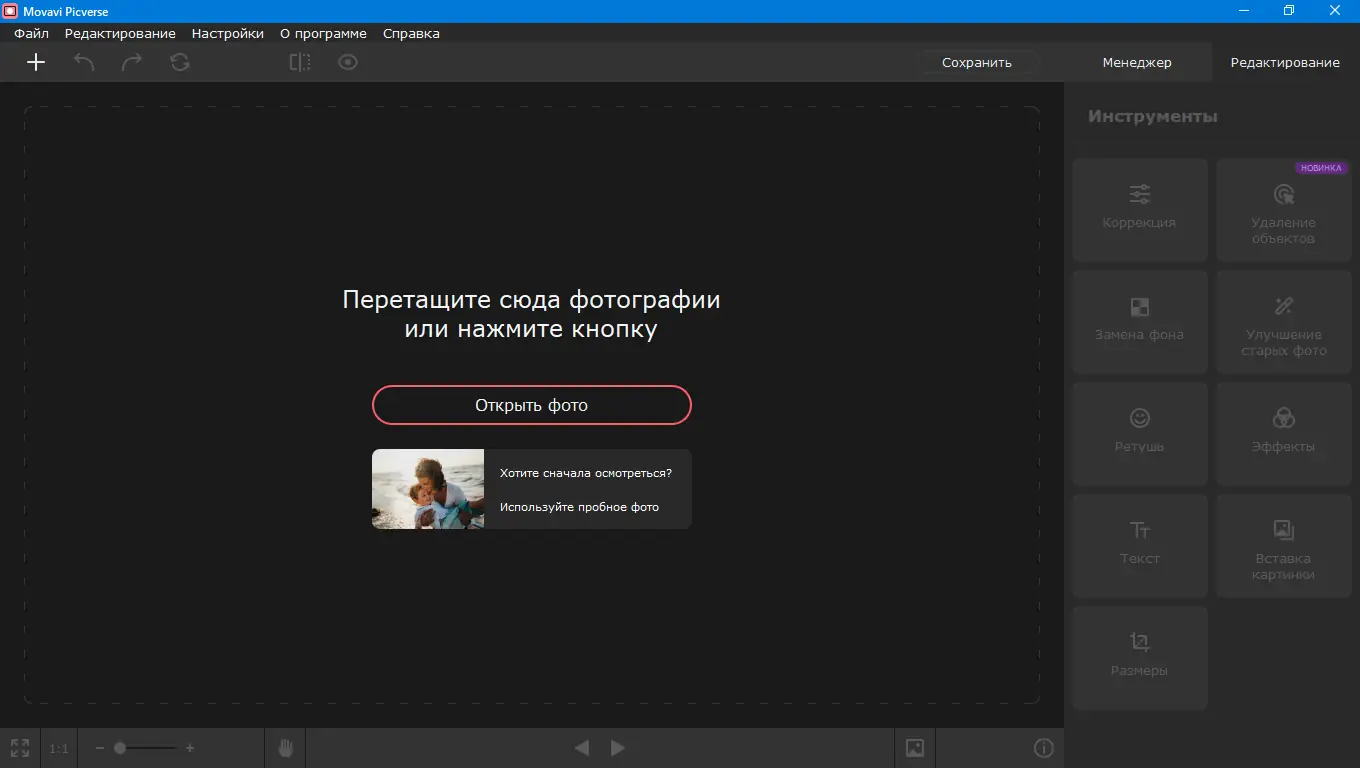Toggle the before/after split view

tap(299, 62)
